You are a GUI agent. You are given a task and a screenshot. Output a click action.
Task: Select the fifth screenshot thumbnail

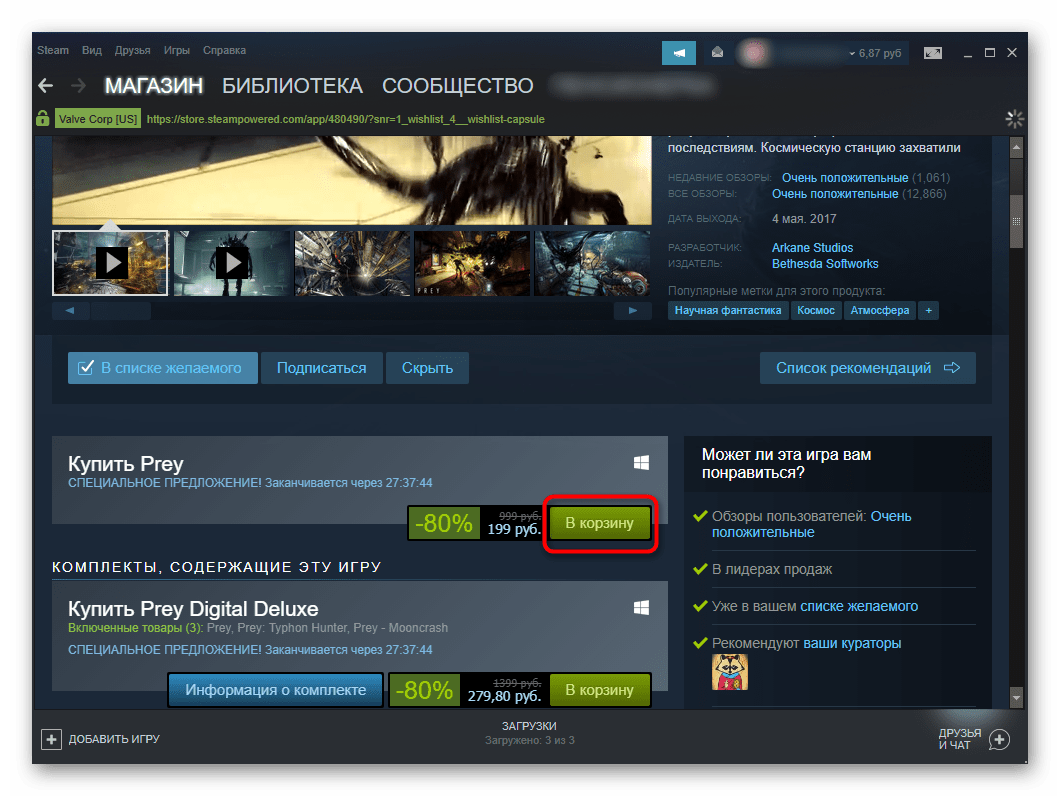click(x=592, y=263)
